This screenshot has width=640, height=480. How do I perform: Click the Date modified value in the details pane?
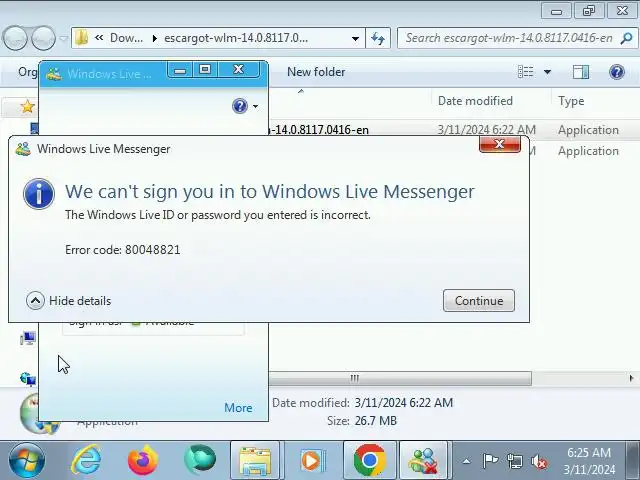coord(403,403)
